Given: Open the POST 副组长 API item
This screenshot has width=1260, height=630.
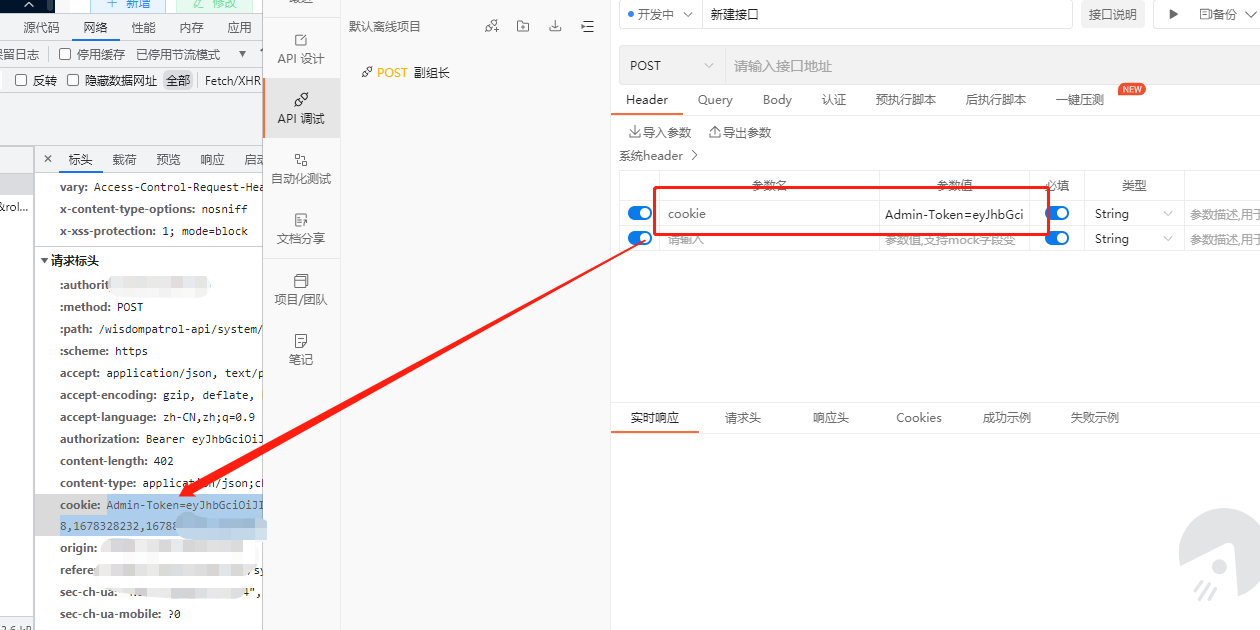Looking at the screenshot, I should [x=405, y=72].
